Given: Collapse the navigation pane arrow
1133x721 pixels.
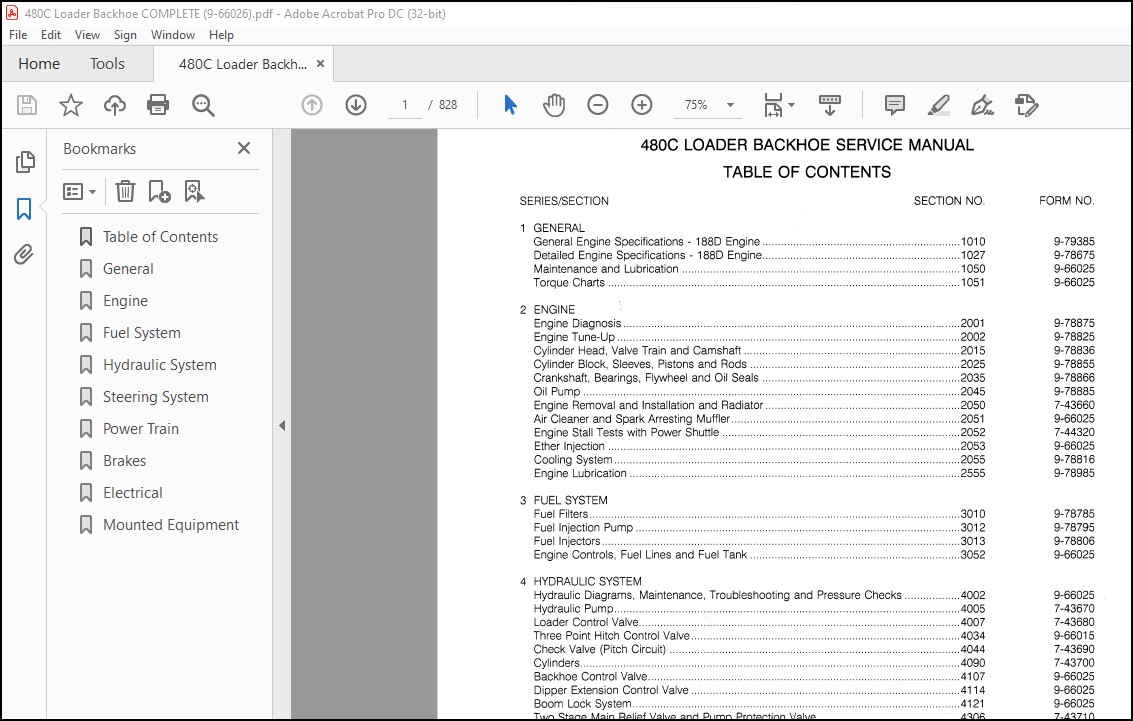Looking at the screenshot, I should (282, 426).
